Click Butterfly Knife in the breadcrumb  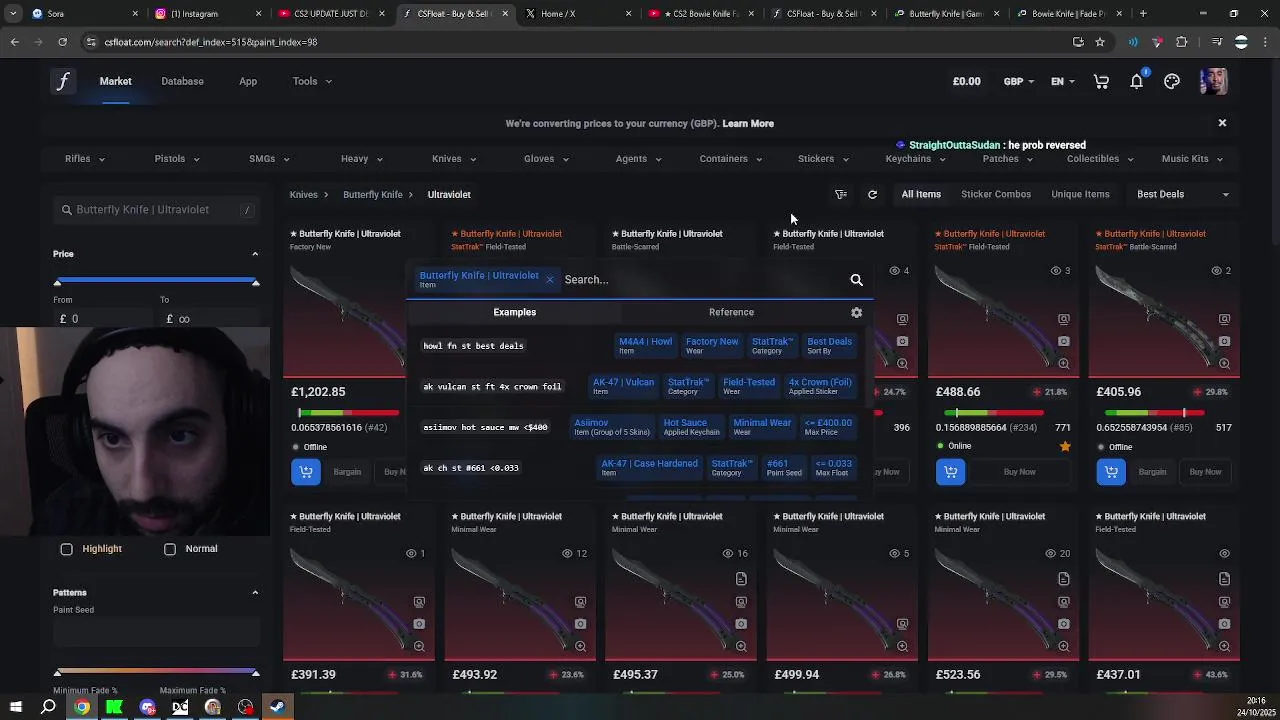[373, 195]
